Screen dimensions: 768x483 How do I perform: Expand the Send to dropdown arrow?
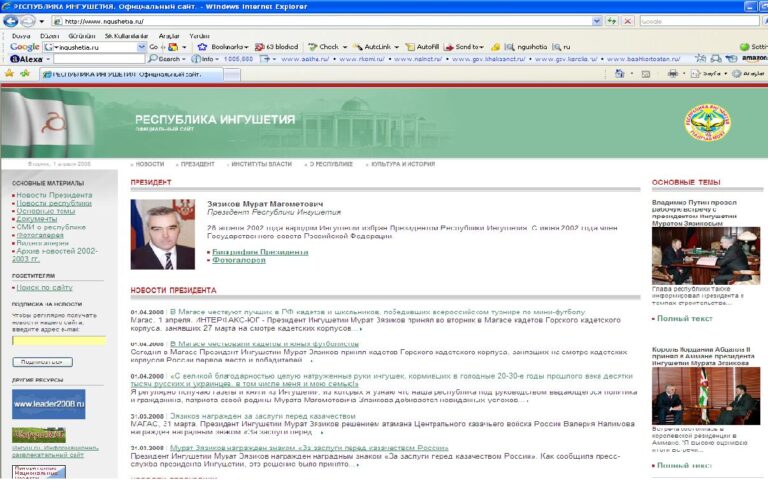pyautogui.click(x=482, y=48)
